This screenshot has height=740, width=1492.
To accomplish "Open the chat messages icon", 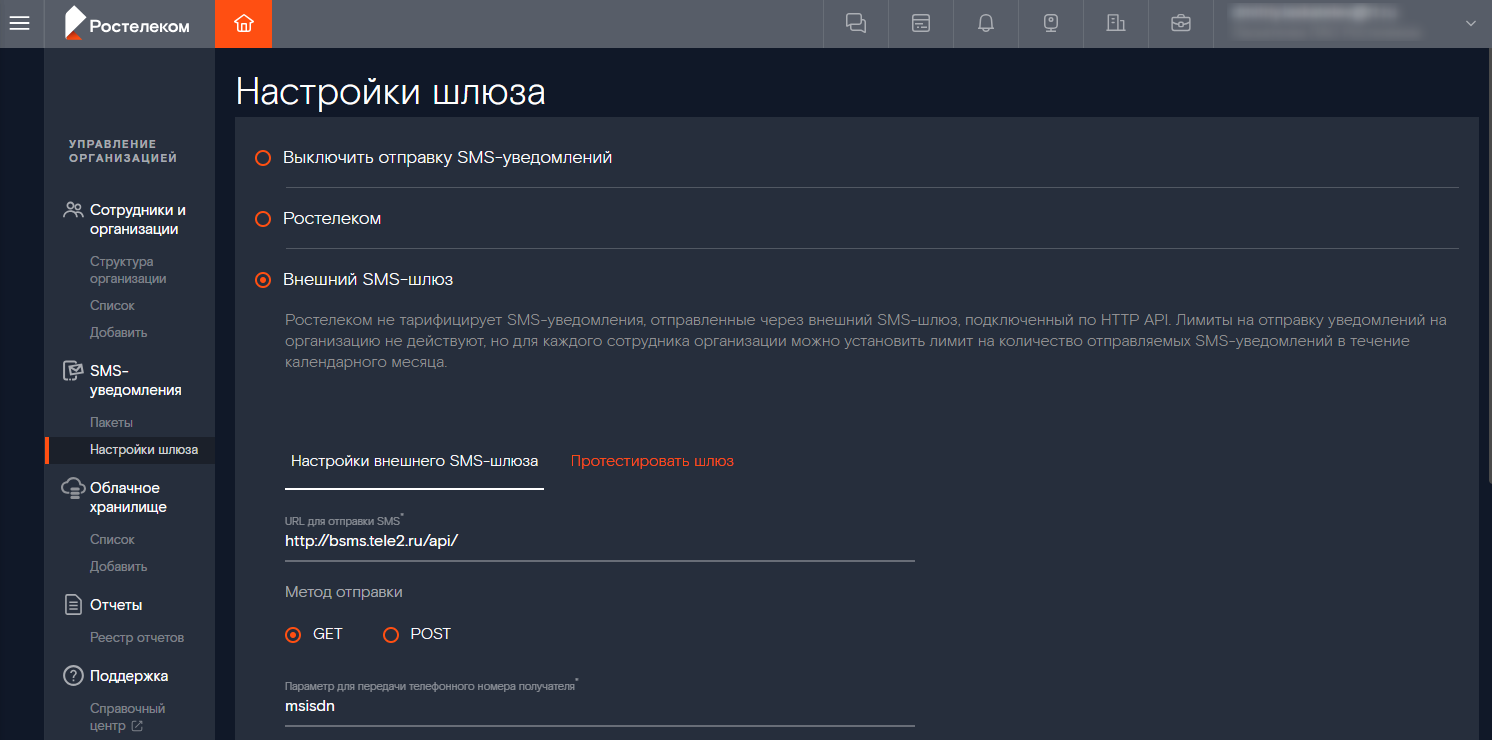I will click(x=856, y=24).
